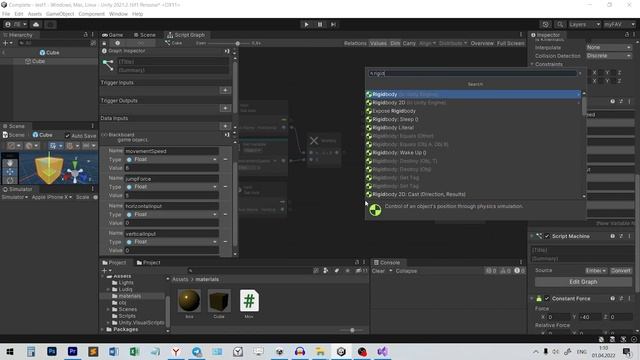The height and width of the screenshot is (360, 640).
Task: Open the myFAV layout dropdown
Action: pos(619,24)
